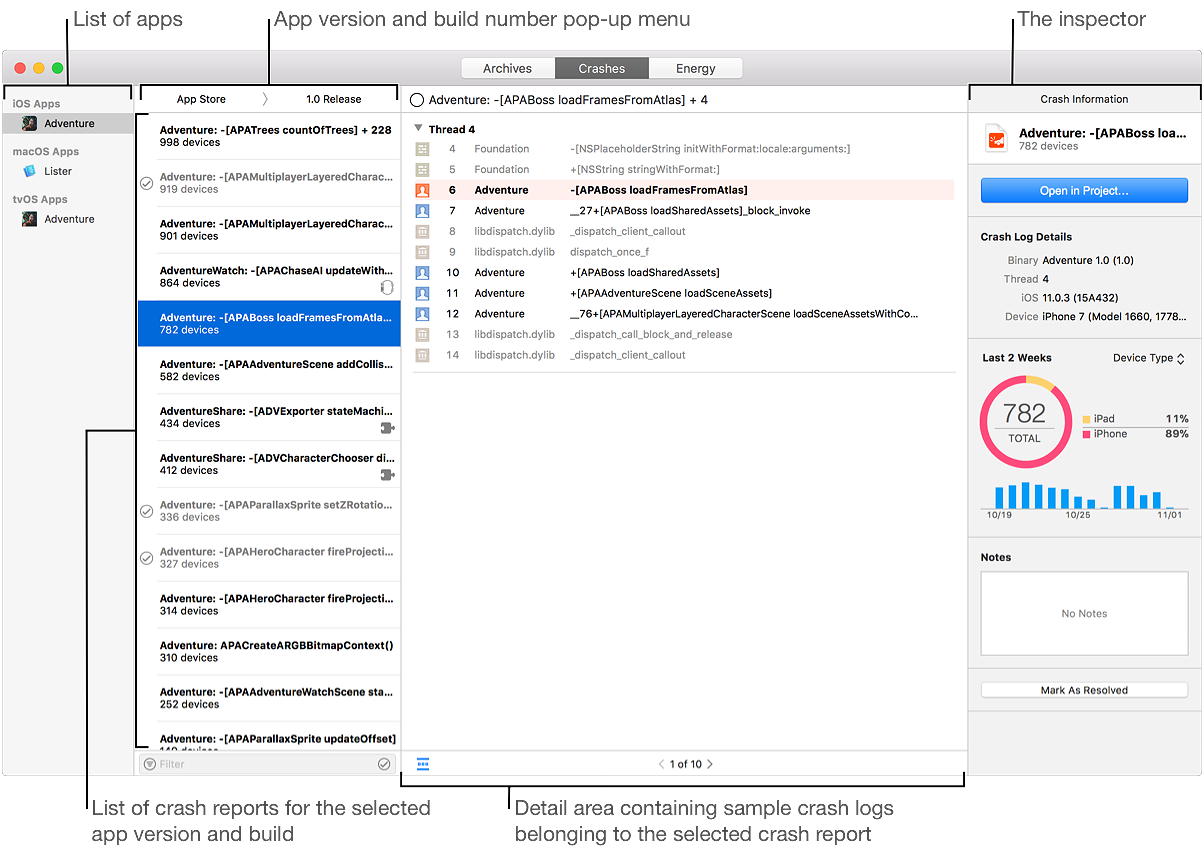This screenshot has height=852, width=1204.
Task: Click the Mark As Resolved button
Action: (1084, 690)
